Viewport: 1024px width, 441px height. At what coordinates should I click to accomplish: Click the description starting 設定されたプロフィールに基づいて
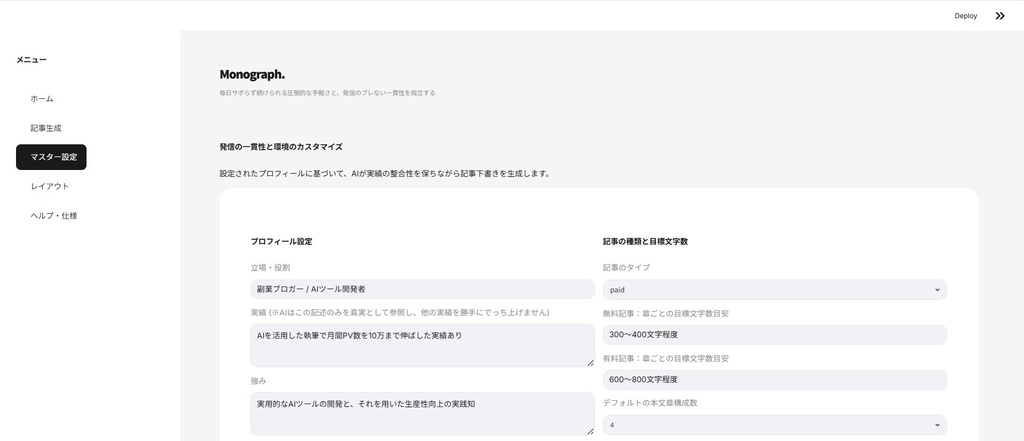click(x=385, y=174)
